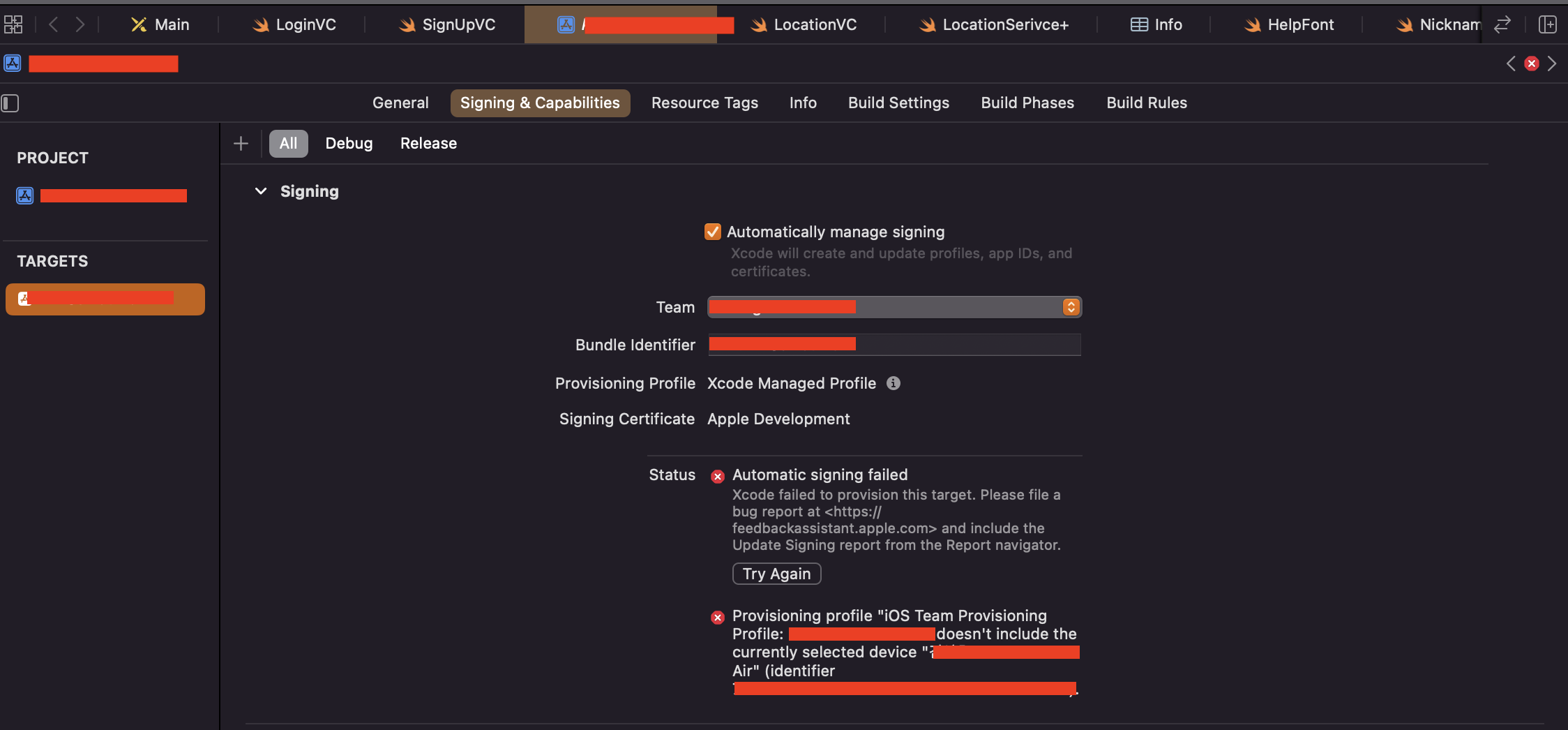Toggle Automatically manage signing checkbox

click(x=713, y=232)
